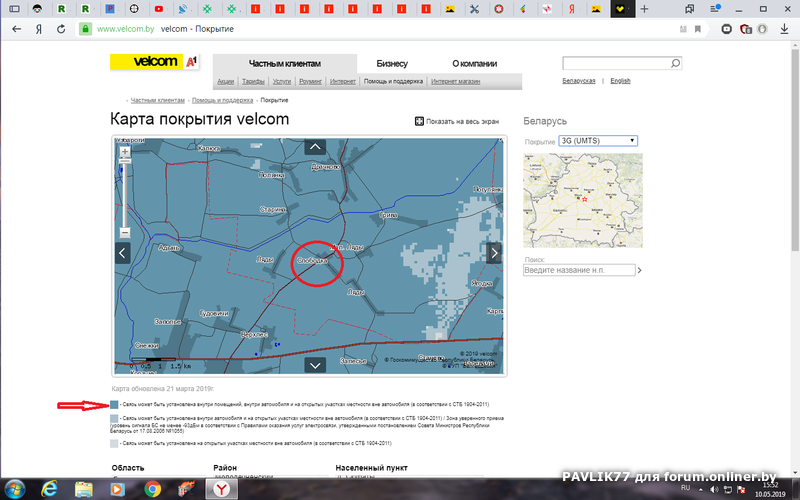The height and width of the screenshot is (500, 800).
Task: Click breadcrumb Помощь и поддержка
Action: point(222,100)
